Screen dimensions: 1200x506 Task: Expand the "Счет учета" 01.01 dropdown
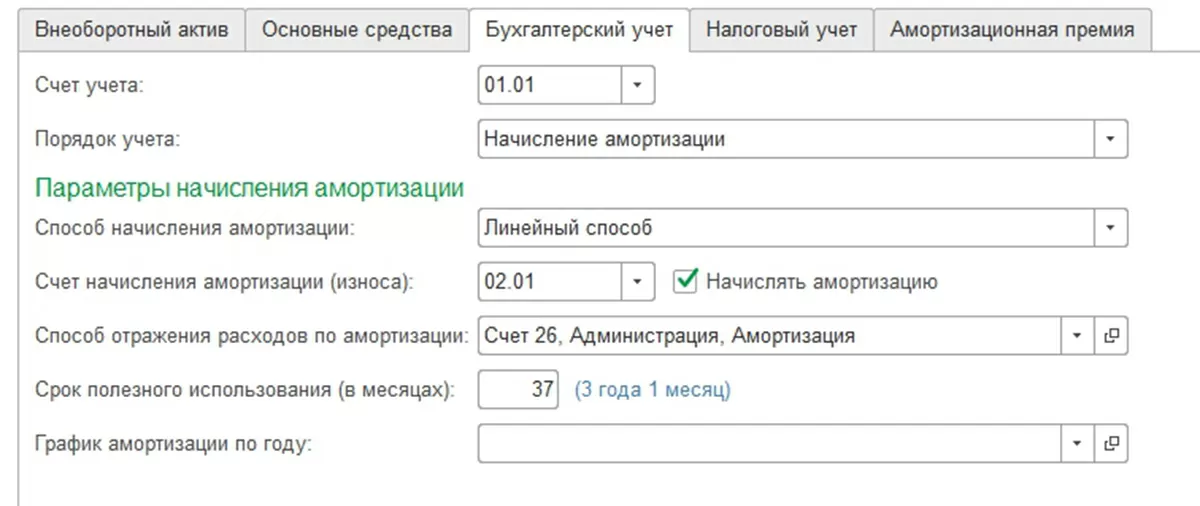click(638, 86)
